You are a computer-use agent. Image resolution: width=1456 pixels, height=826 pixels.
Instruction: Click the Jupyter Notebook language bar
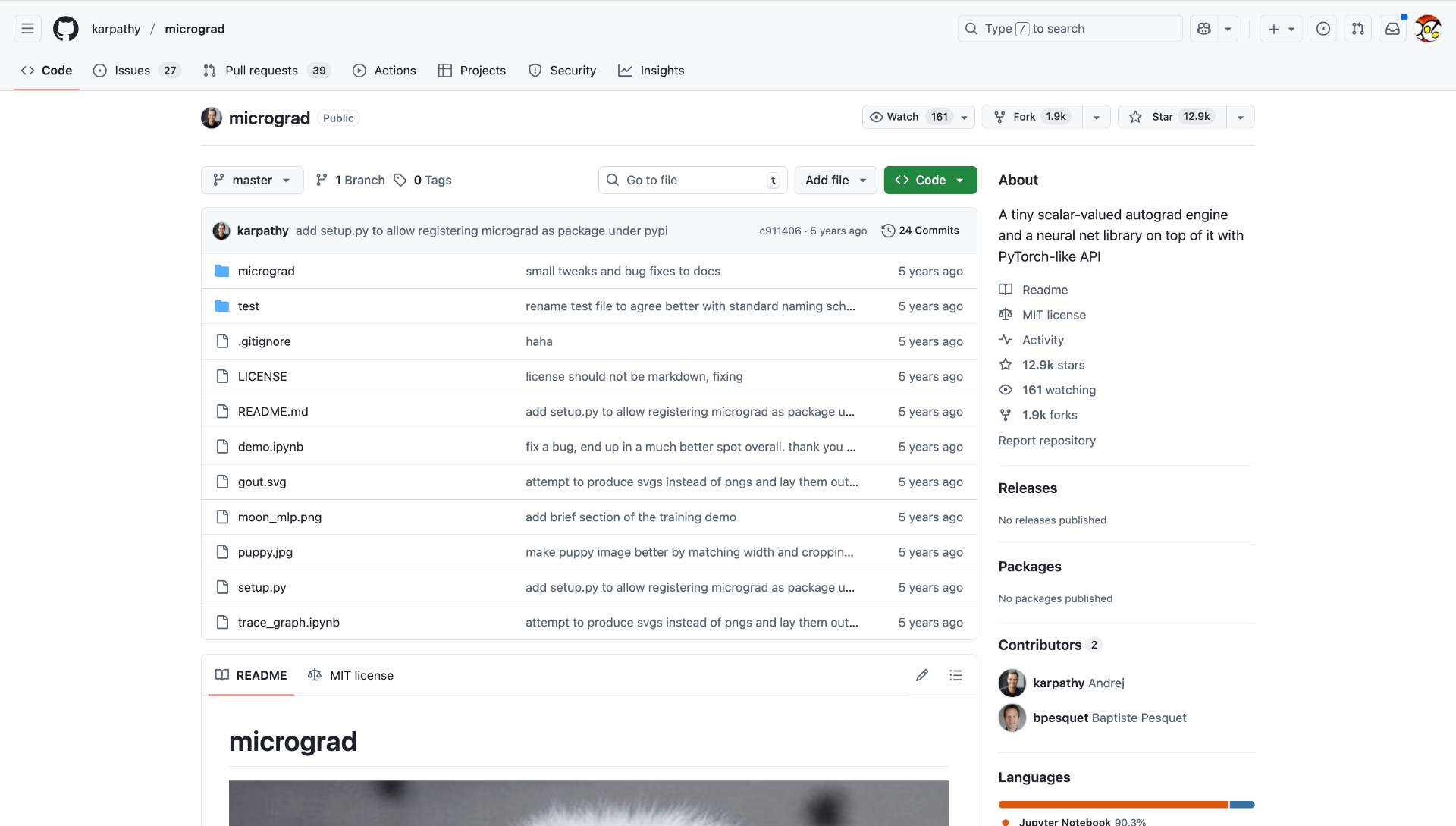coord(1112,804)
